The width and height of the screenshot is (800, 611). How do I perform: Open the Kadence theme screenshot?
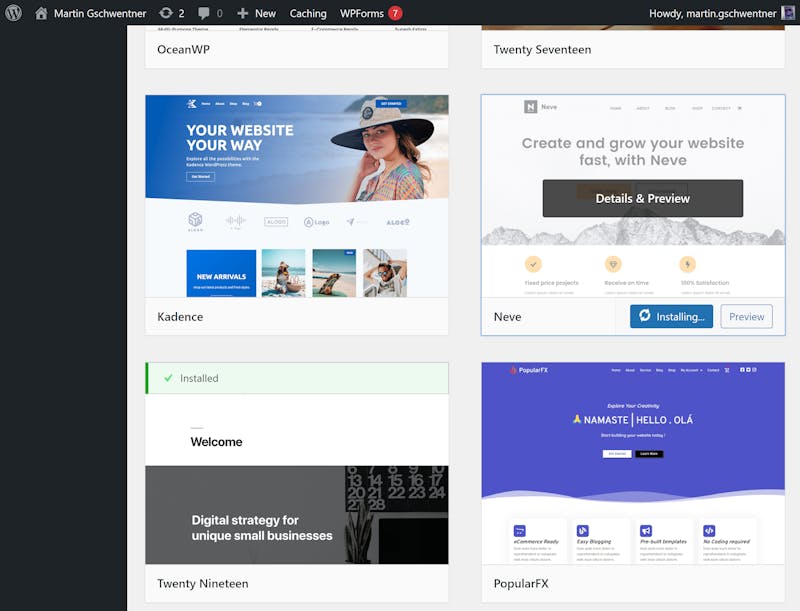pos(297,196)
